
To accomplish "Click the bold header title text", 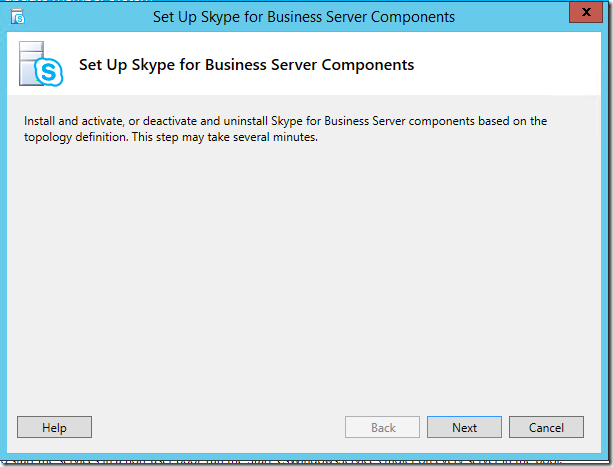I will [246, 65].
